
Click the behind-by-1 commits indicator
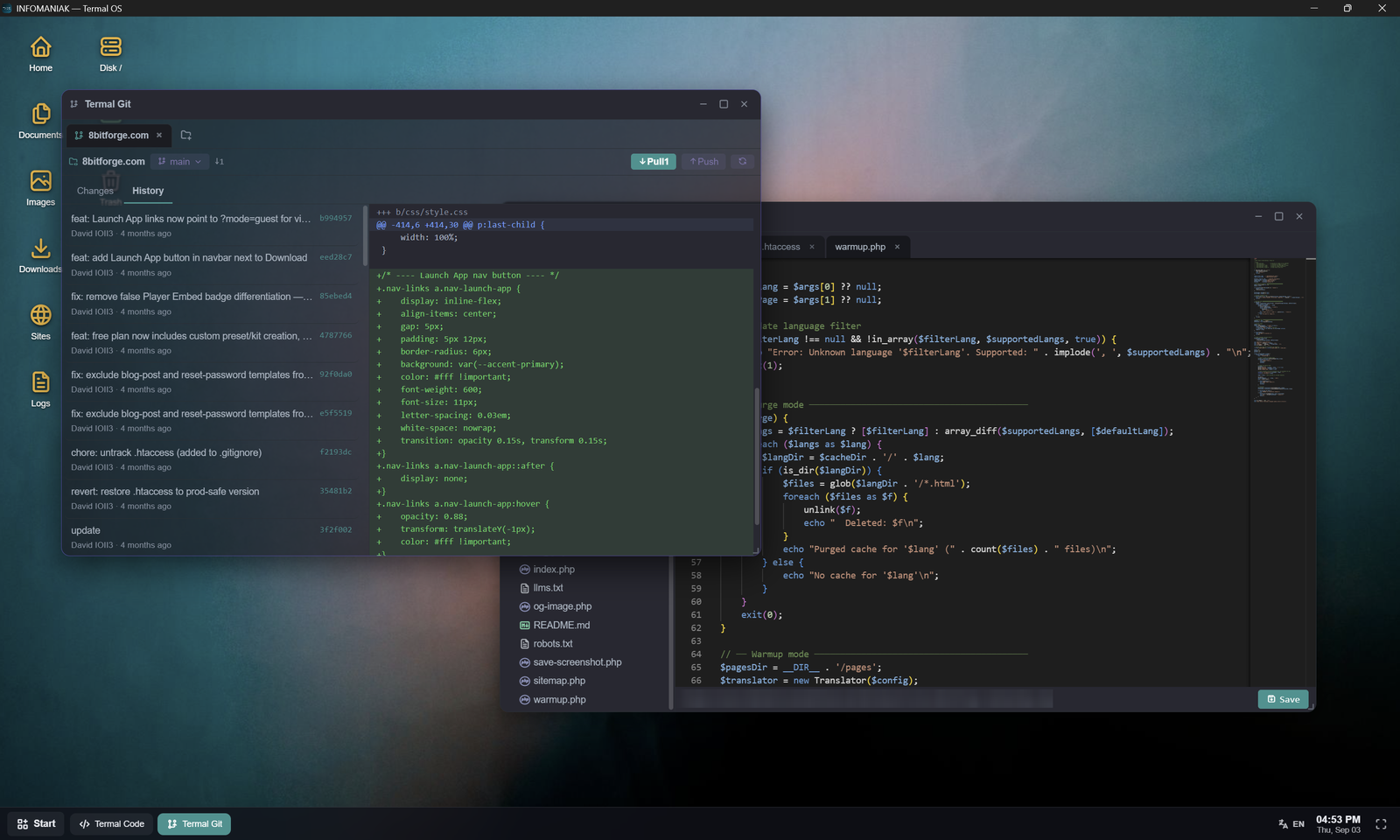[220, 161]
